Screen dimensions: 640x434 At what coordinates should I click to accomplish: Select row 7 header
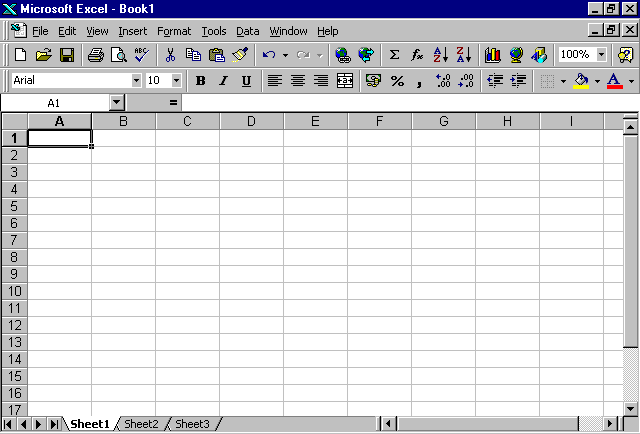click(14, 240)
